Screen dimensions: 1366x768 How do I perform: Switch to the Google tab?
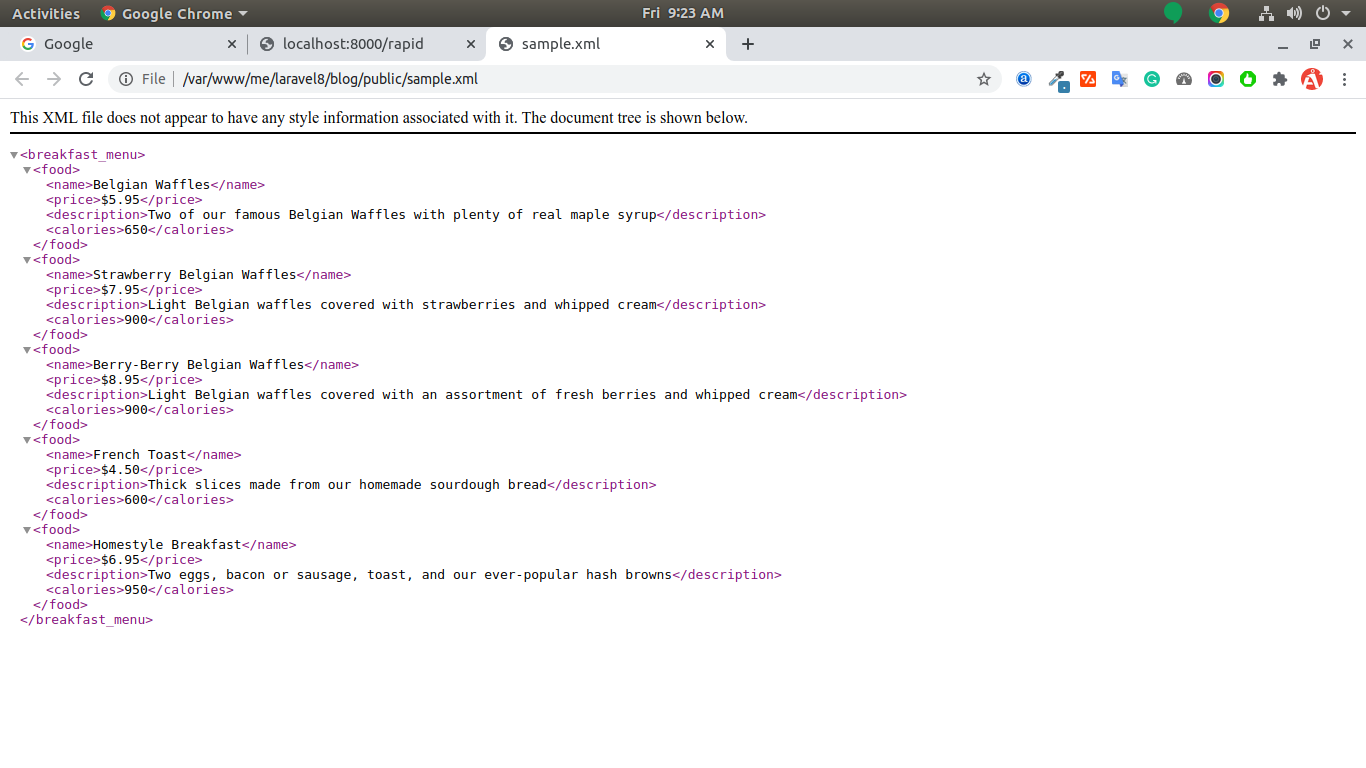coord(120,44)
